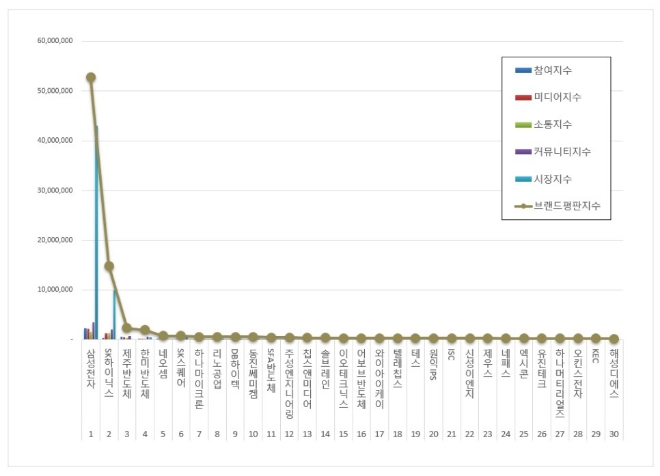Click the 삼성전자 data point on line
This screenshot has height=476, width=660.
91,77
